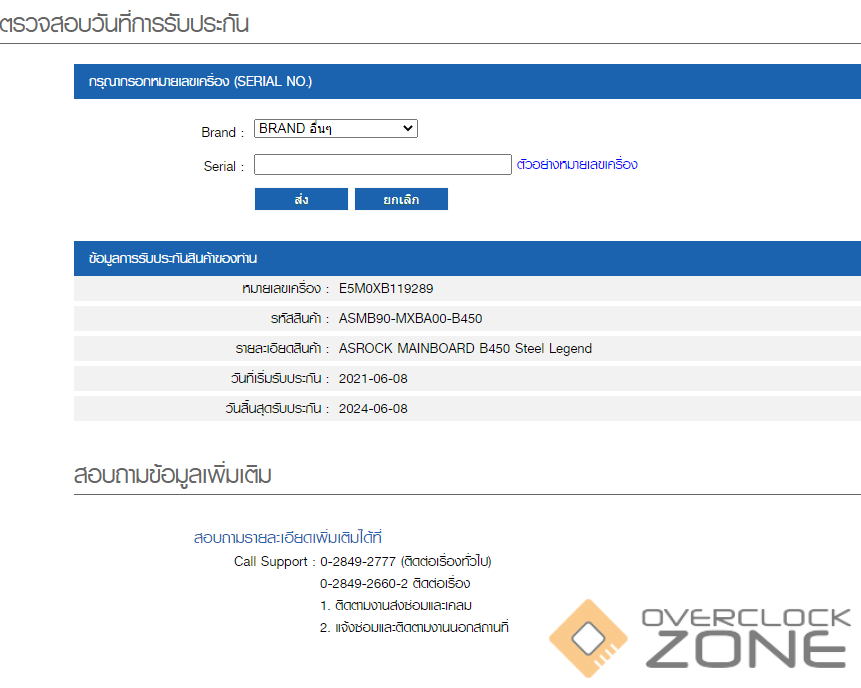Click the วันสิ้นสุดรับประกัน label
861x688 pixels.
[273, 409]
